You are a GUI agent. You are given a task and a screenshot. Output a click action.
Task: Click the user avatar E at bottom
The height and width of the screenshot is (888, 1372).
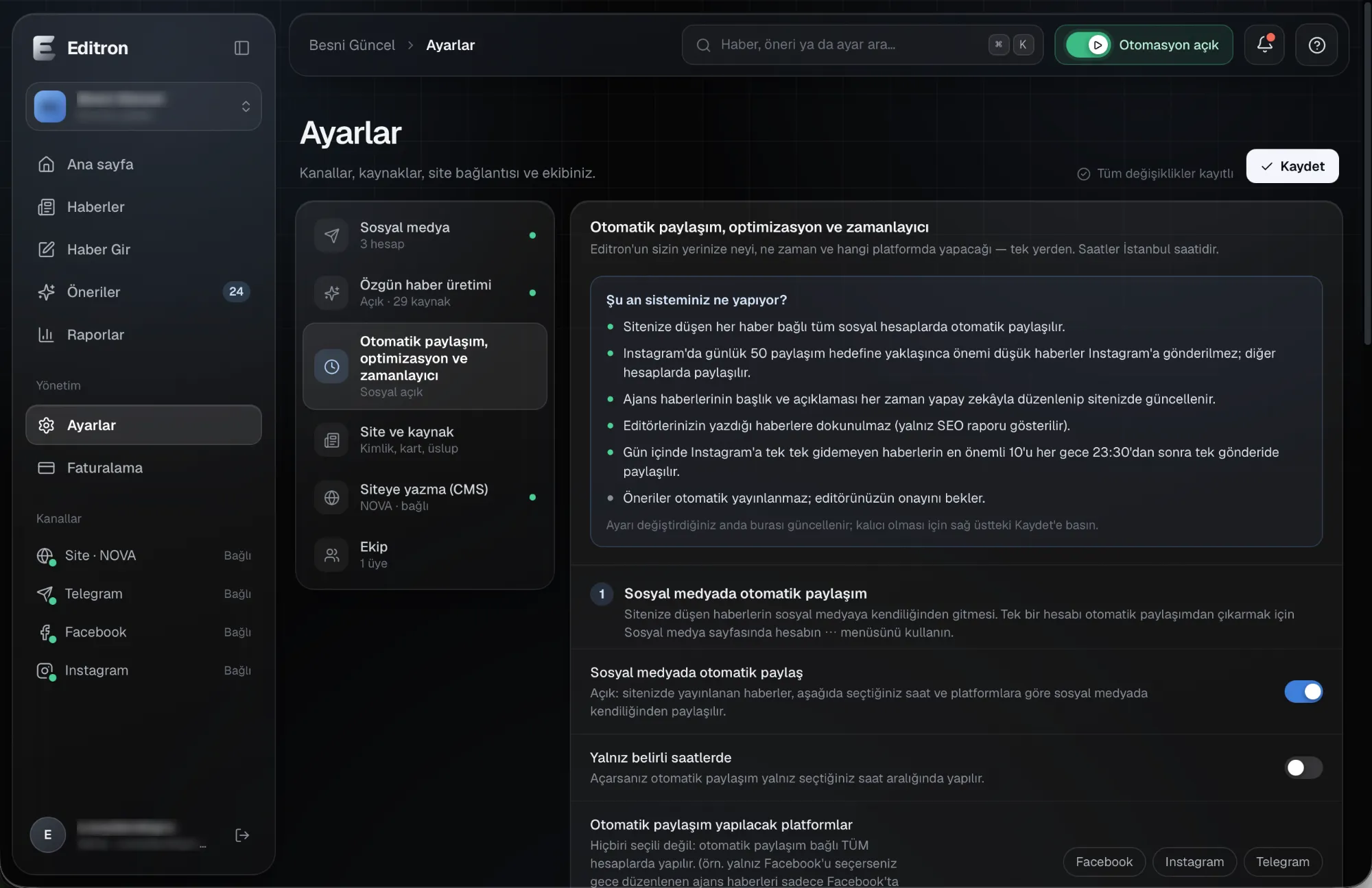47,835
